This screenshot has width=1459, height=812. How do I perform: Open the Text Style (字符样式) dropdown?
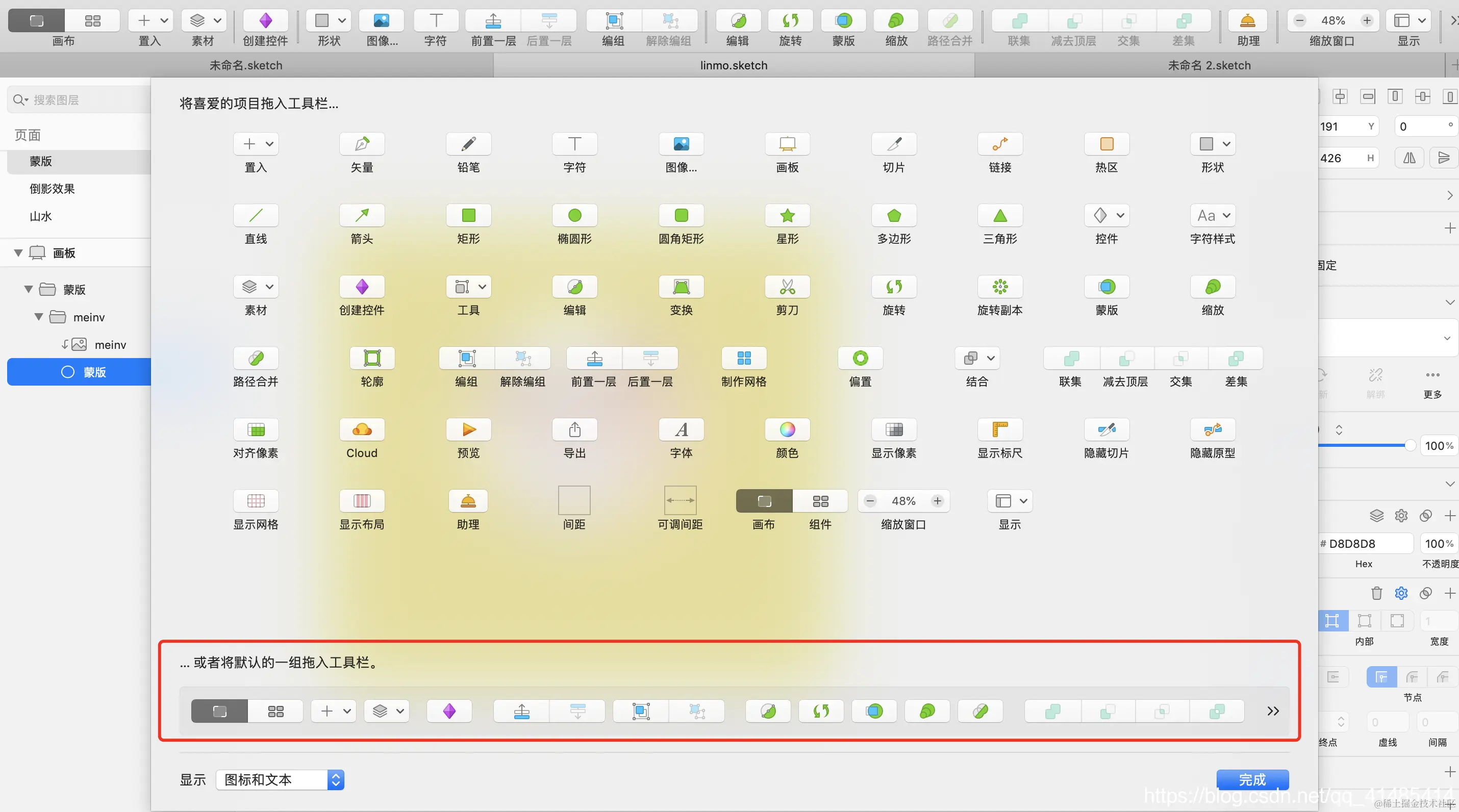1213,215
